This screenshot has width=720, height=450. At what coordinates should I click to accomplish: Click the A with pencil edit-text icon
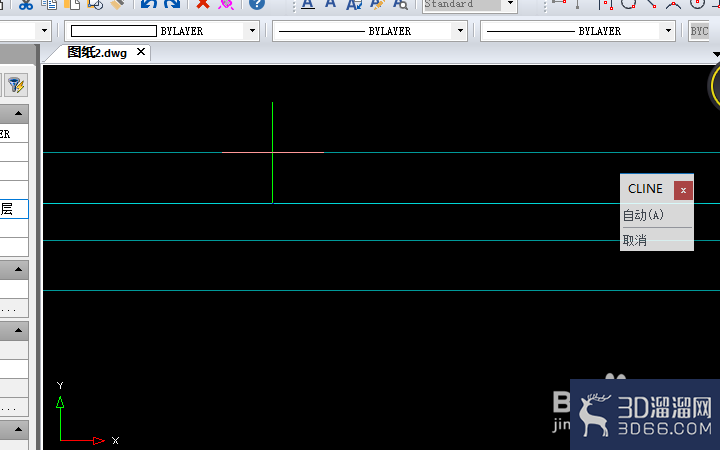coord(377,5)
